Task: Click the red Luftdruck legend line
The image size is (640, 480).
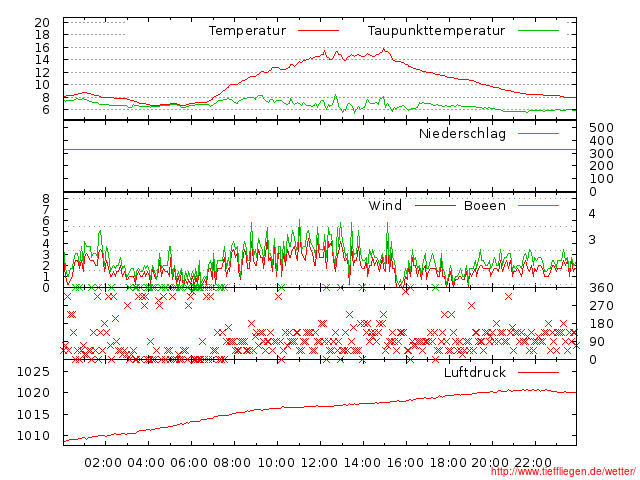Action: tap(538, 372)
